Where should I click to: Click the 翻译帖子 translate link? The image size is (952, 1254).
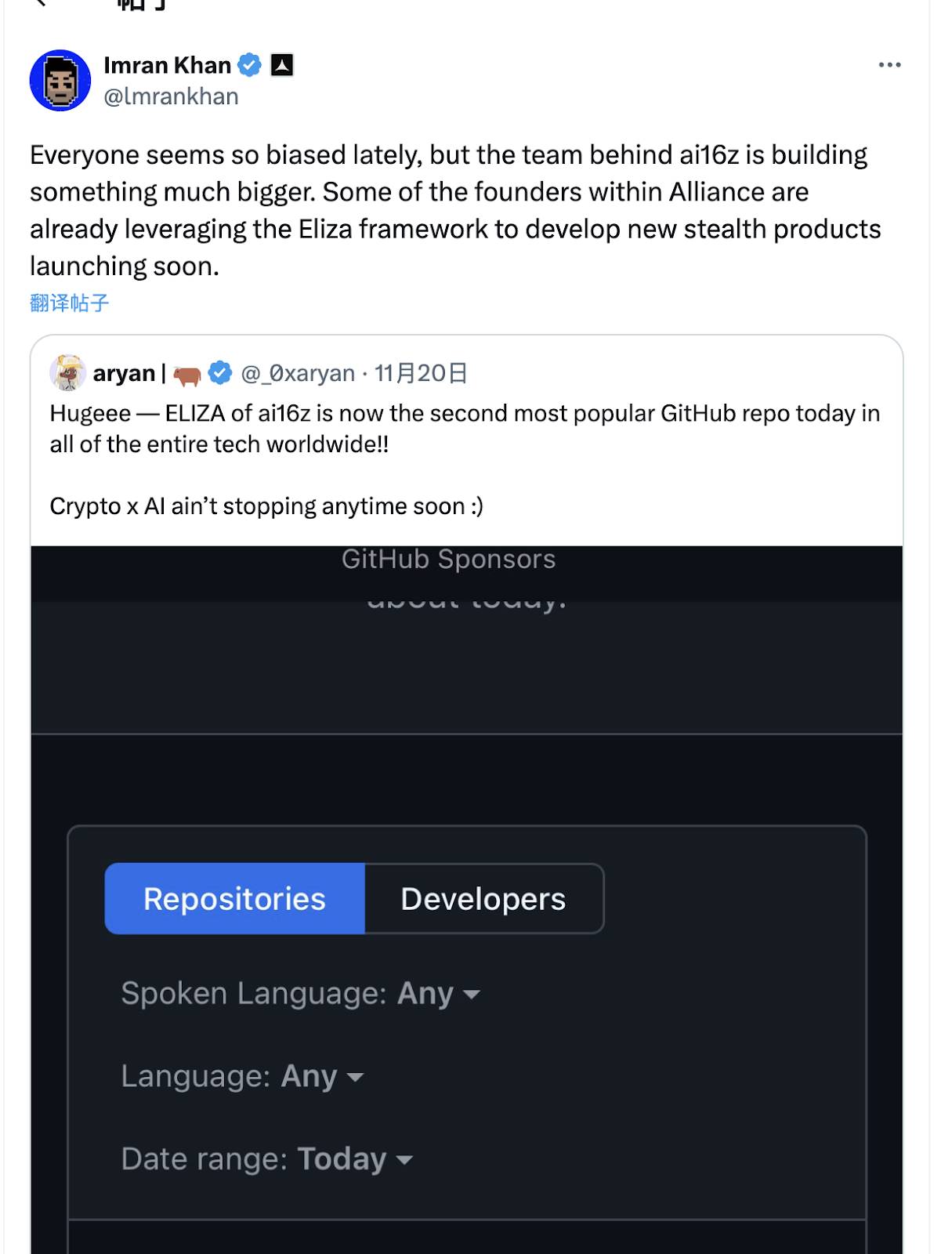70,303
